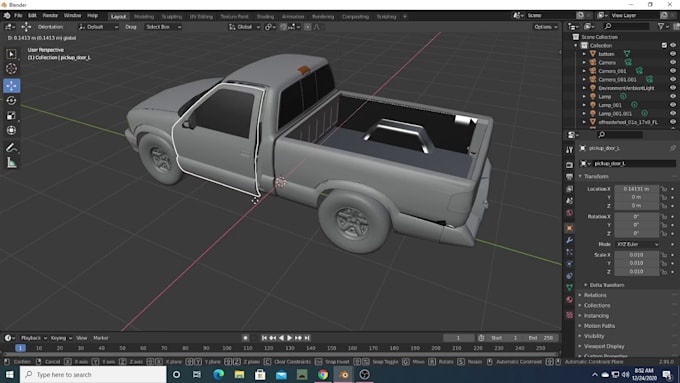This screenshot has width=680, height=383.
Task: Activate the Move tool in left toolbar
Action: (11, 85)
